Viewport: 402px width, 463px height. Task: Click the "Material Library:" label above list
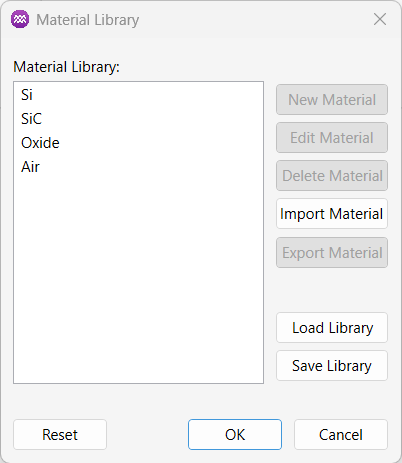66,67
